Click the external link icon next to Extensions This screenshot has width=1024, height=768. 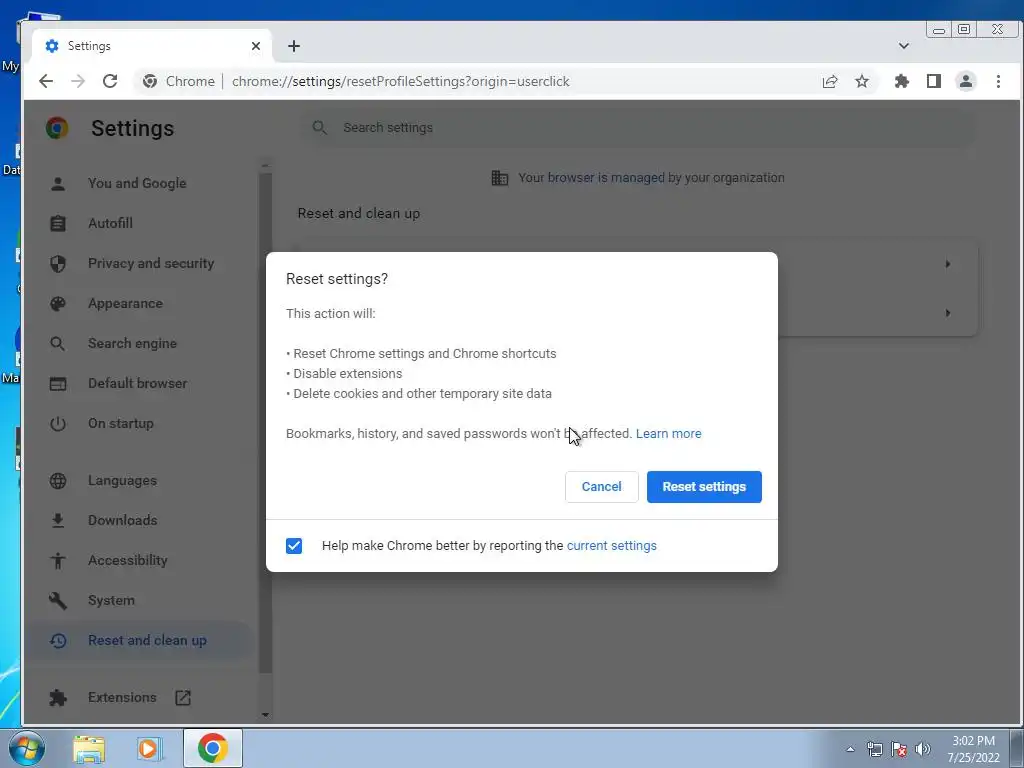pos(183,697)
